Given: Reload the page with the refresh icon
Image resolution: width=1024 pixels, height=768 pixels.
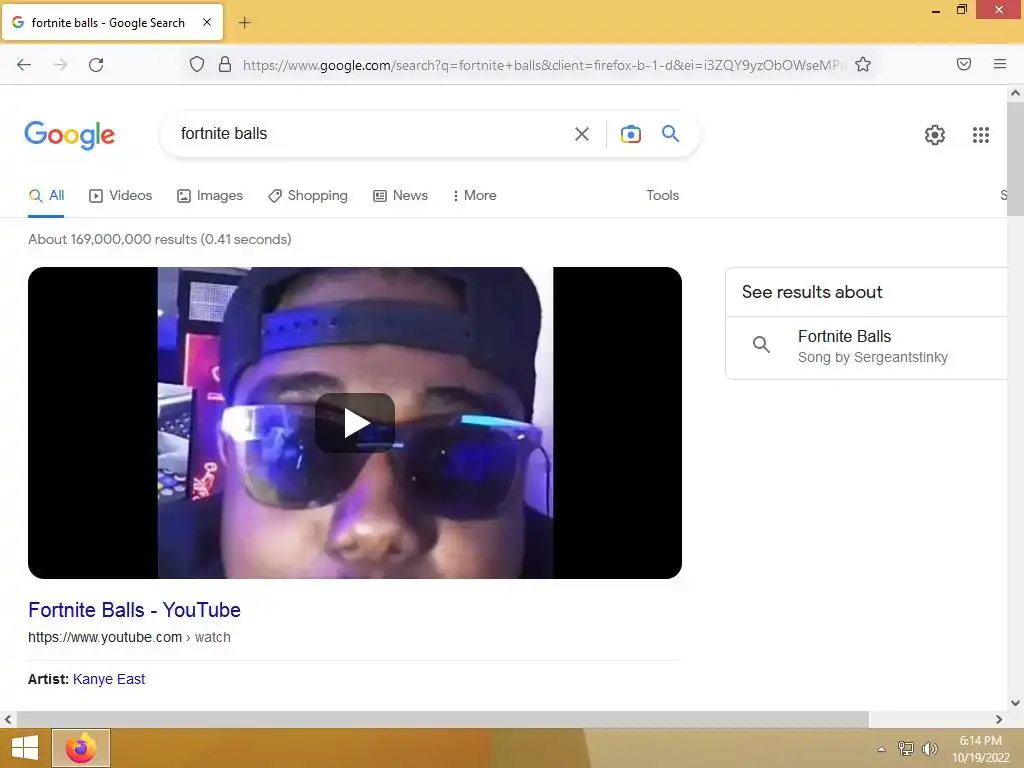Looking at the screenshot, I should pos(96,65).
